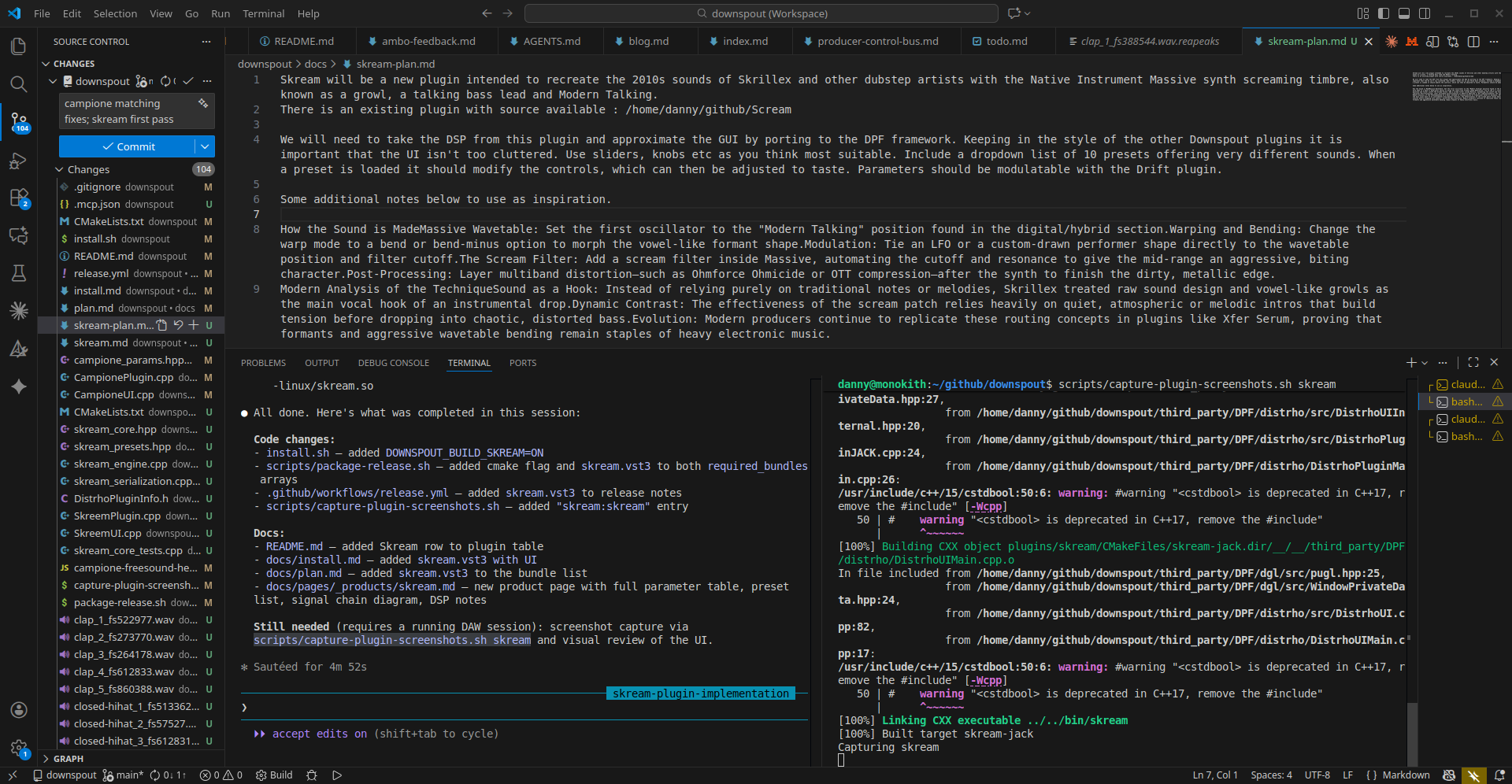Maximize the terminal panel
Image resolution: width=1512 pixels, height=784 pixels.
pyautogui.click(x=1473, y=362)
